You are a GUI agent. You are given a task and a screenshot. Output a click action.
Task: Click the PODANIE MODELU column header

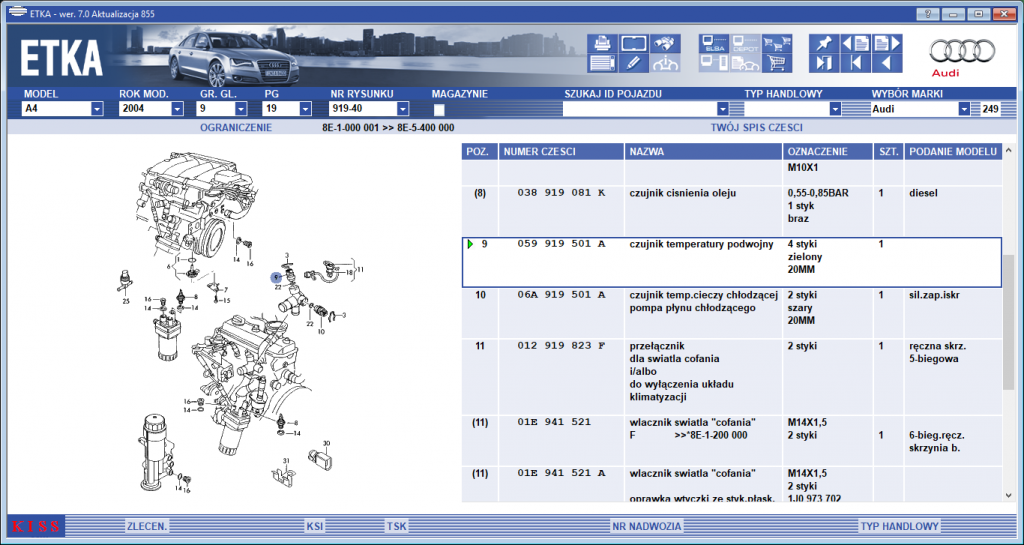click(x=953, y=151)
